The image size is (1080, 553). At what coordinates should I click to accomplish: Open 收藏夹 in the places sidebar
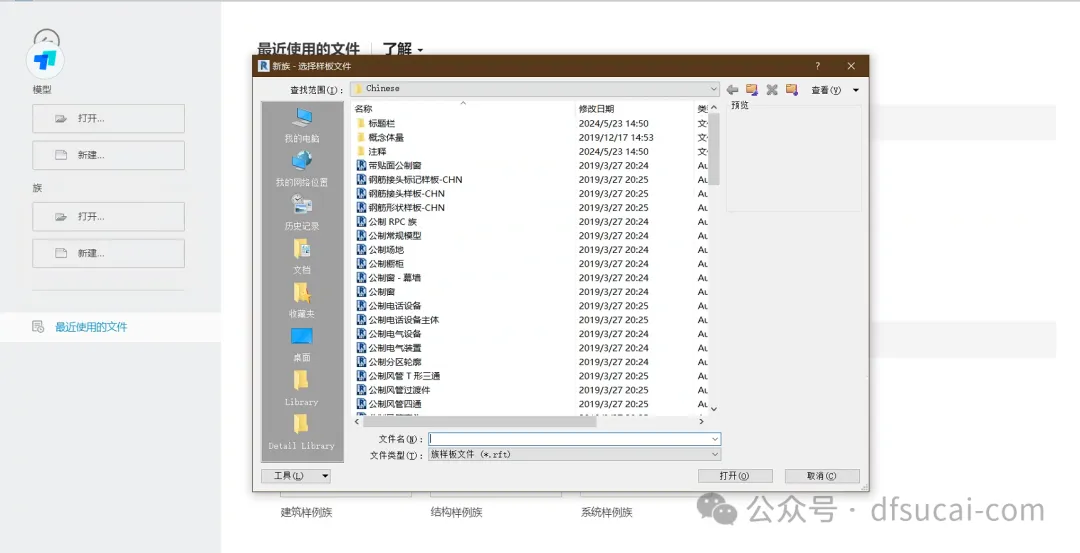coord(302,301)
